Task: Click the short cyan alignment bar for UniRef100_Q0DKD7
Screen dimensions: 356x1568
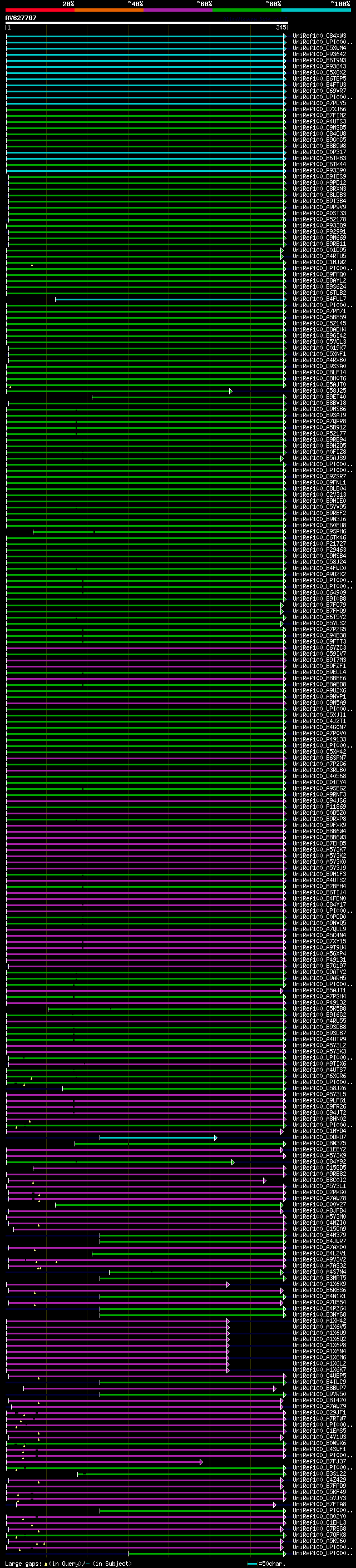Action: click(158, 1137)
